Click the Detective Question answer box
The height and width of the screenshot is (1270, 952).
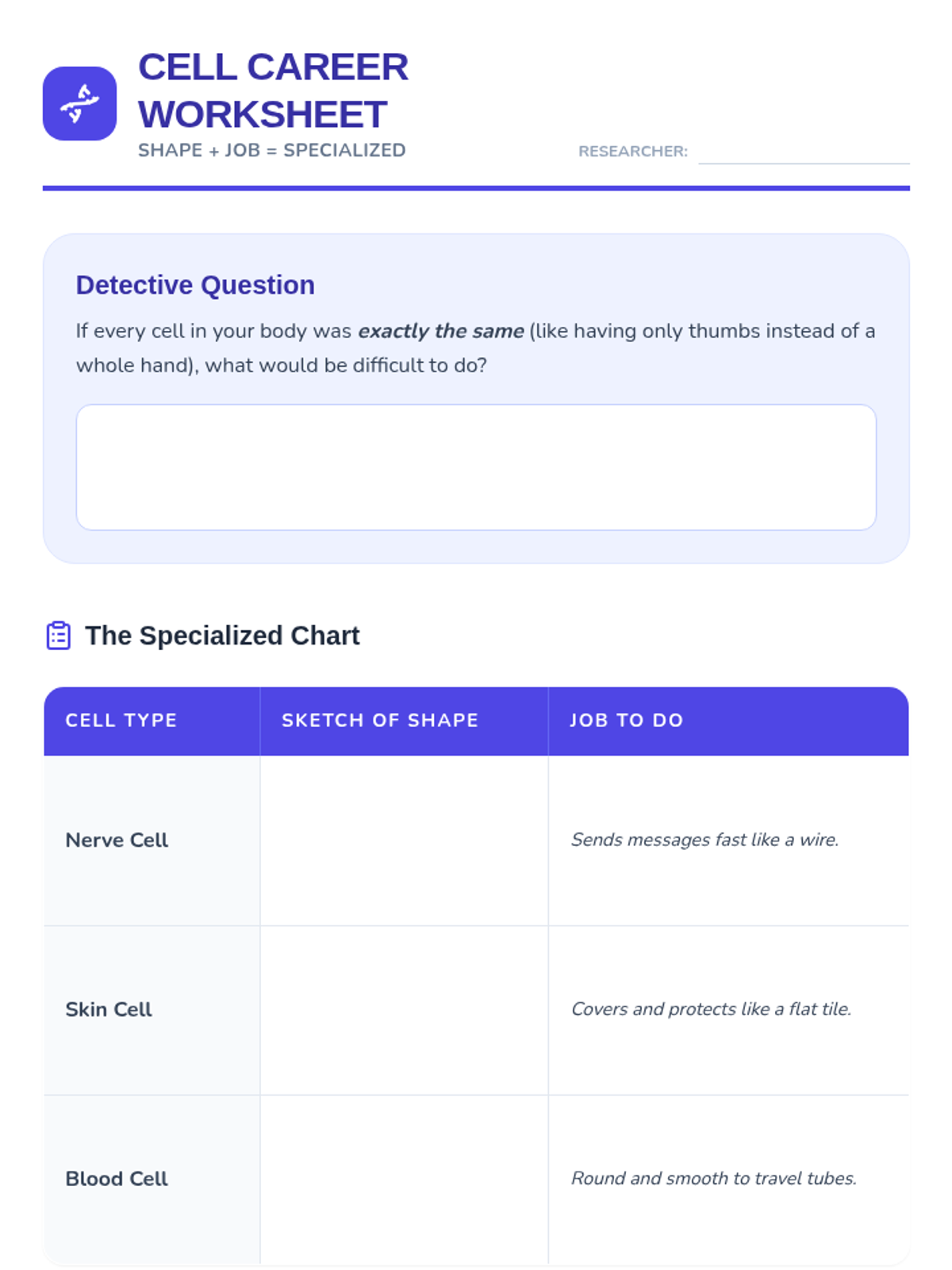tap(476, 467)
